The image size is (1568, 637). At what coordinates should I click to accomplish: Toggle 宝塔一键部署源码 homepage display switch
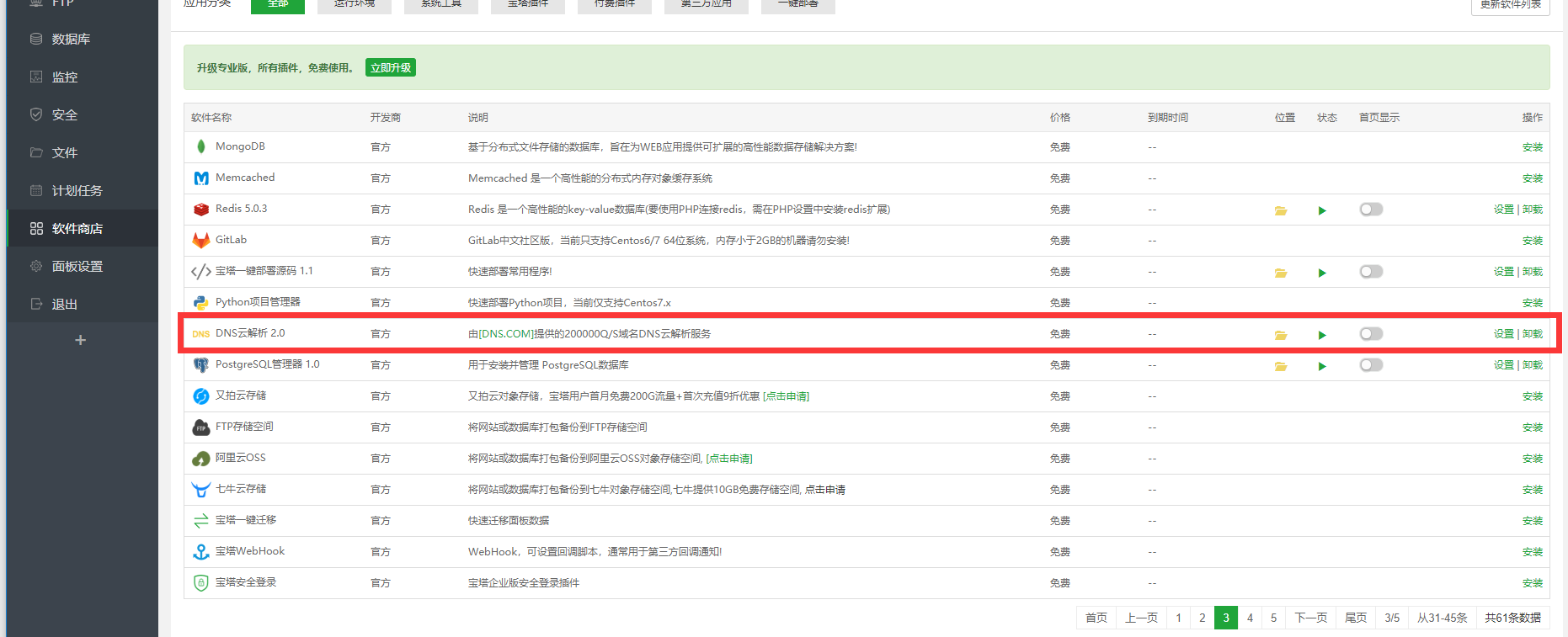[x=1371, y=271]
